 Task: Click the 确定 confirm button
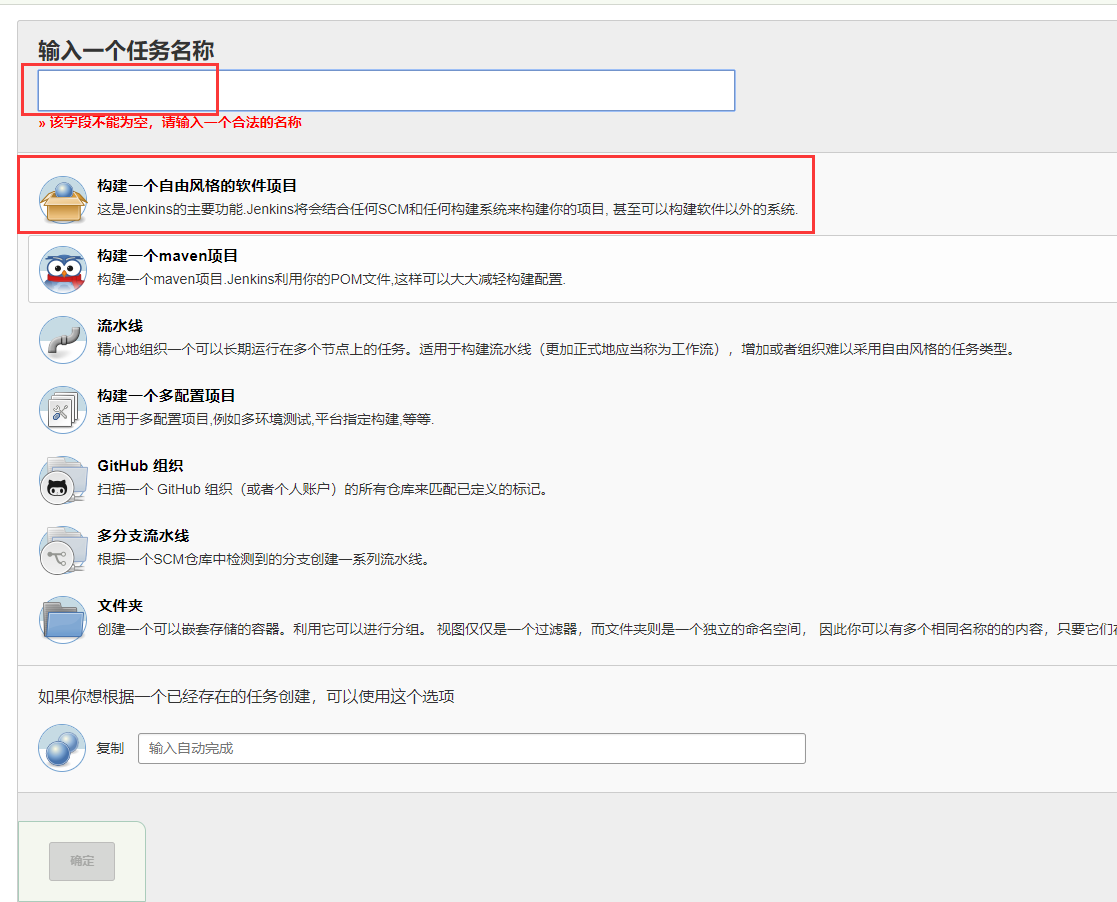tap(82, 861)
